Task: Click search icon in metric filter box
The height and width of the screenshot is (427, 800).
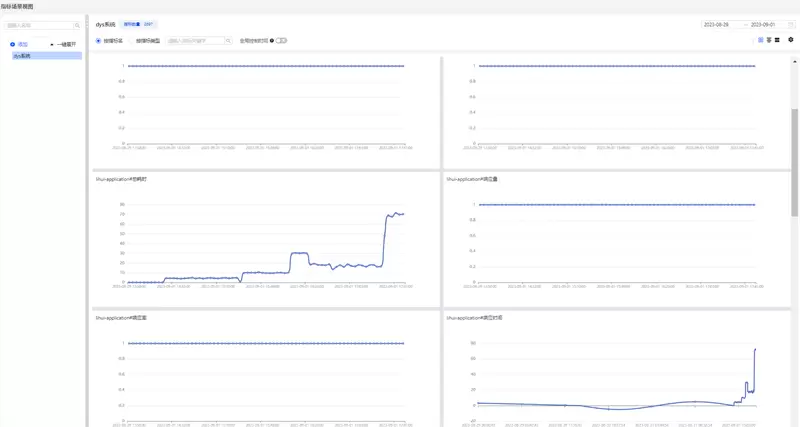Action: (x=229, y=41)
